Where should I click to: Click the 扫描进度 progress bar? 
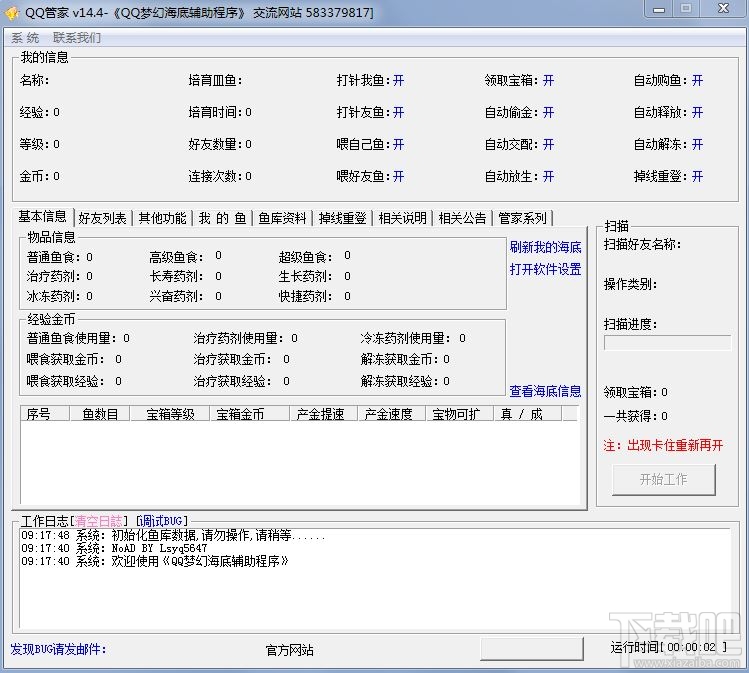(667, 342)
